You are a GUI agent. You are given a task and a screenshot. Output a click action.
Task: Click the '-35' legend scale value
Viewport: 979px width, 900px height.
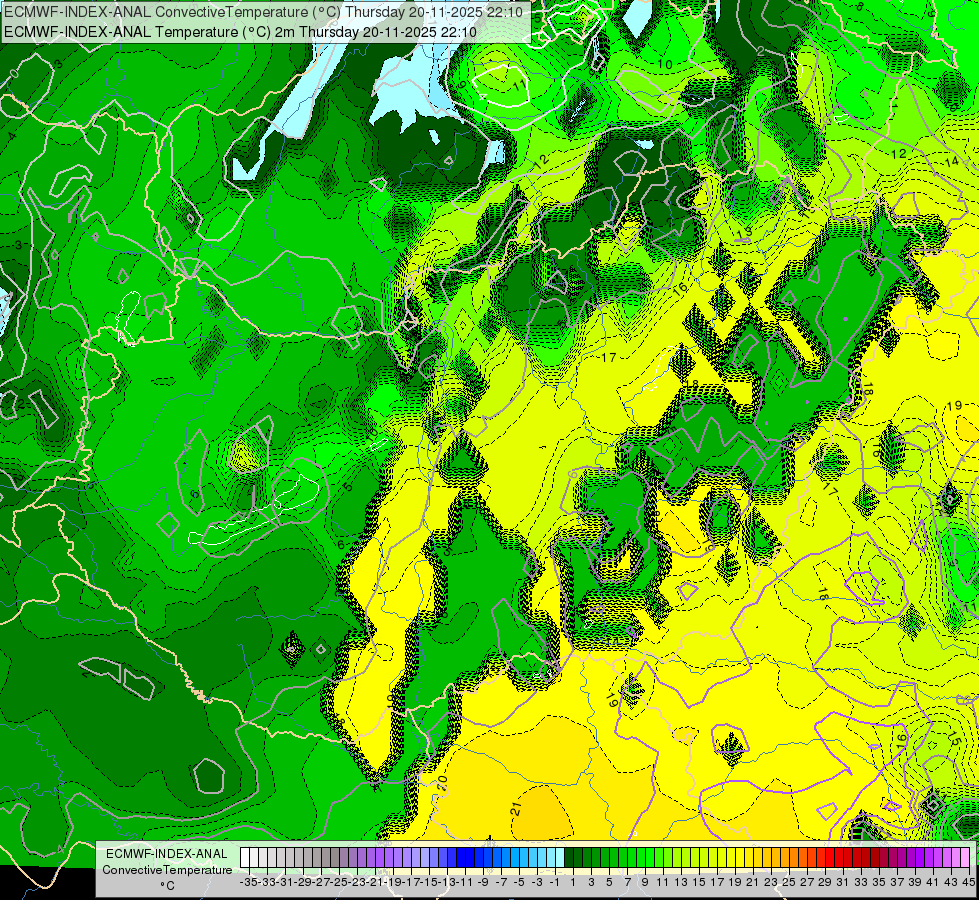(x=248, y=883)
